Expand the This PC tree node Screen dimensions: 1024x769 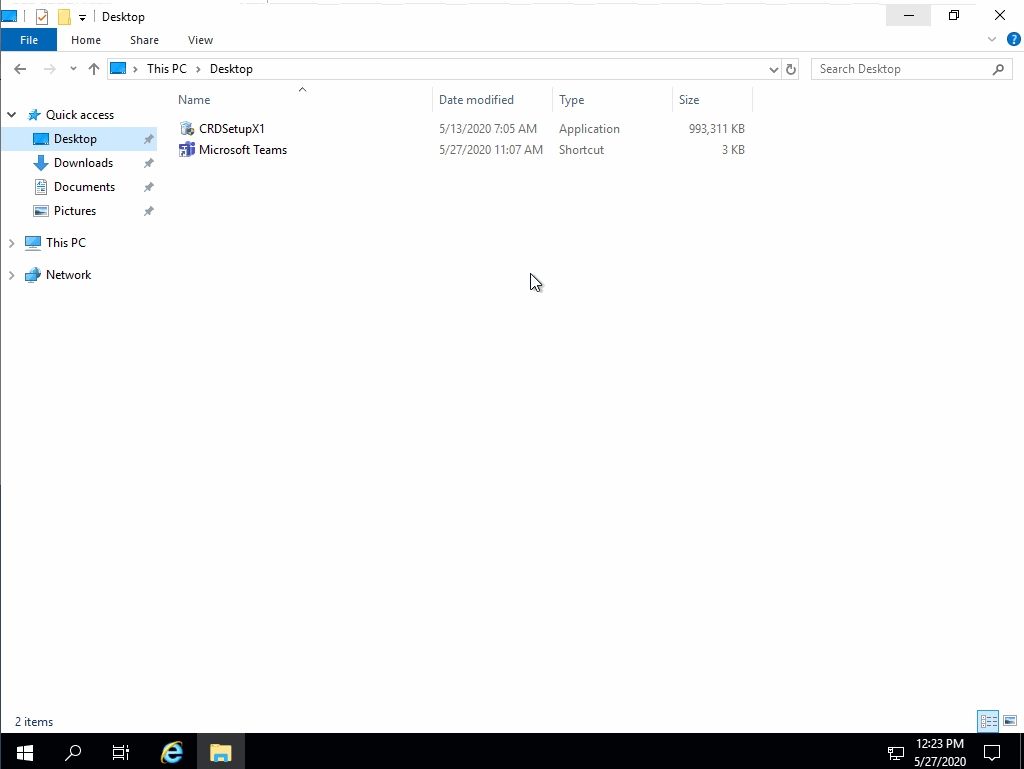[11, 242]
